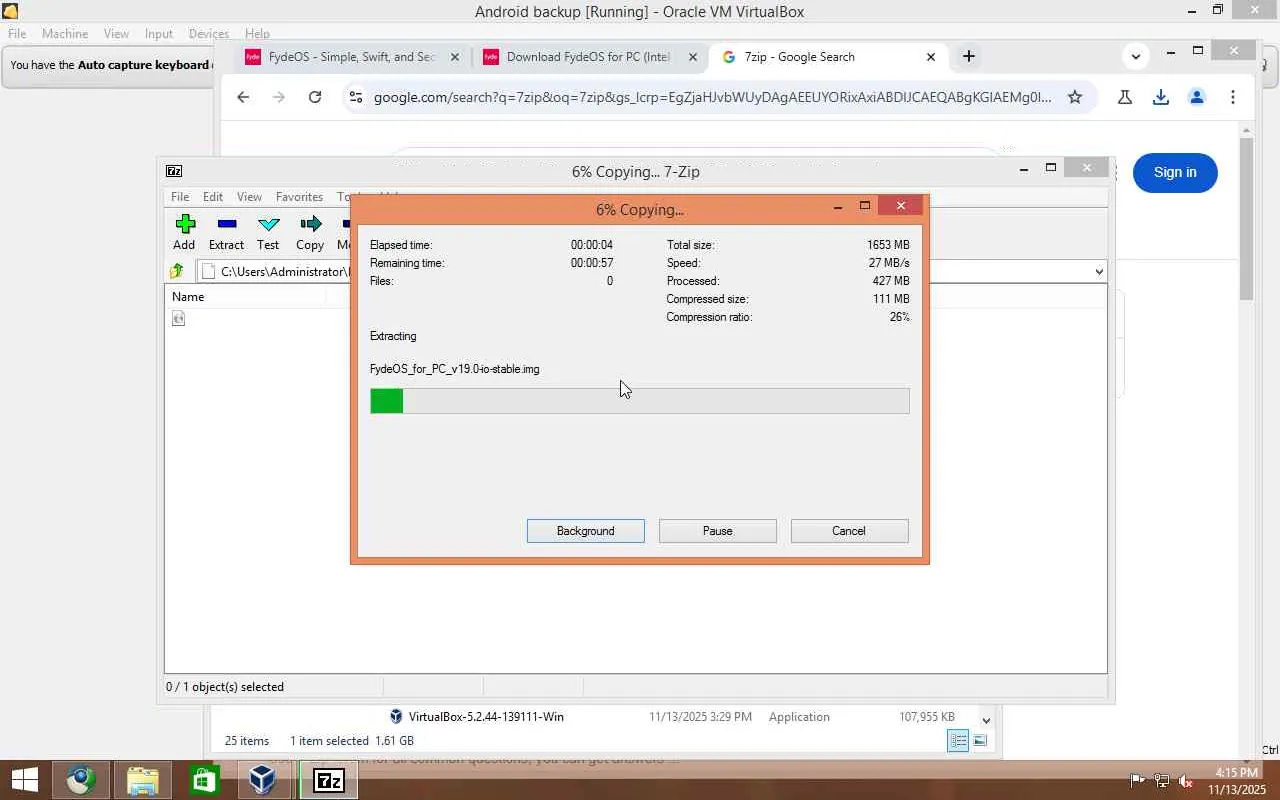This screenshot has width=1280, height=800.
Task: Bookmark this page with the star icon
Action: tap(1075, 97)
